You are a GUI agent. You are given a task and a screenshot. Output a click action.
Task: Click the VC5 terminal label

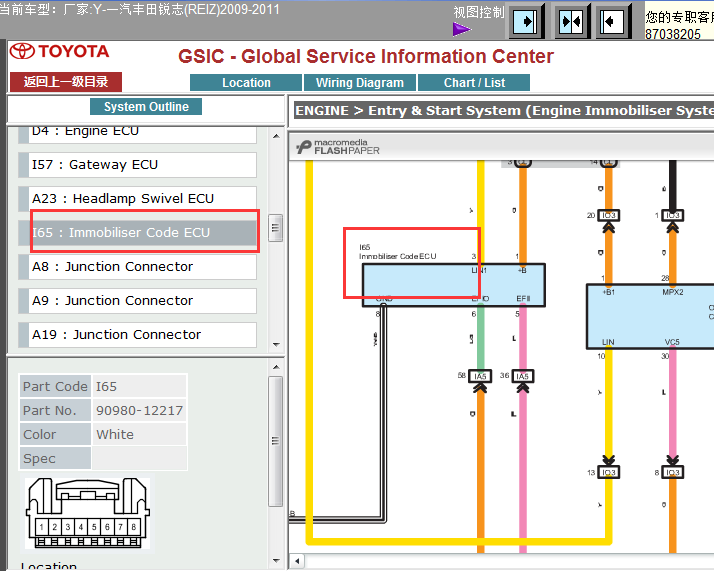pyautogui.click(x=672, y=342)
